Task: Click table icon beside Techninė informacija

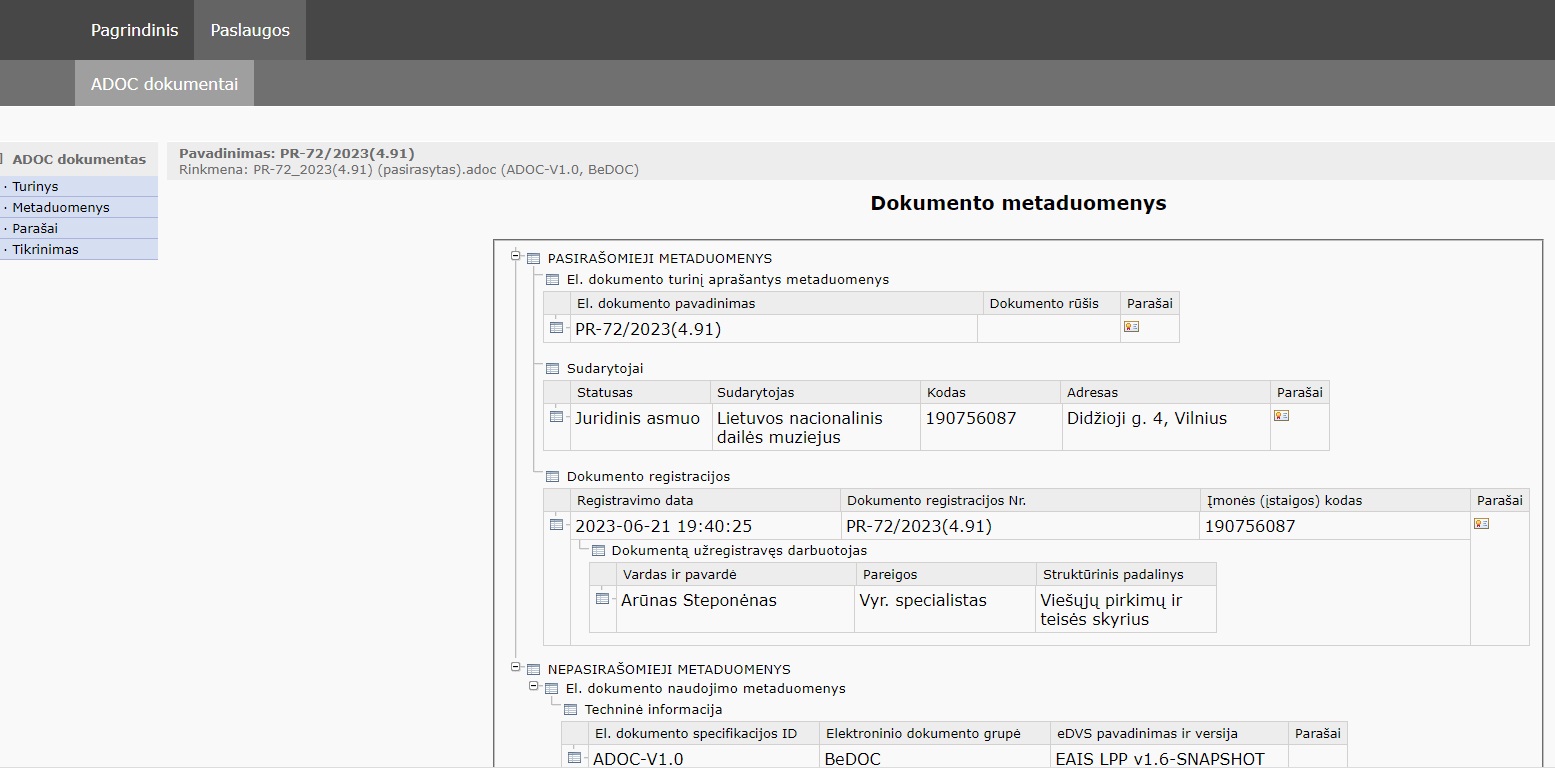Action: point(570,710)
